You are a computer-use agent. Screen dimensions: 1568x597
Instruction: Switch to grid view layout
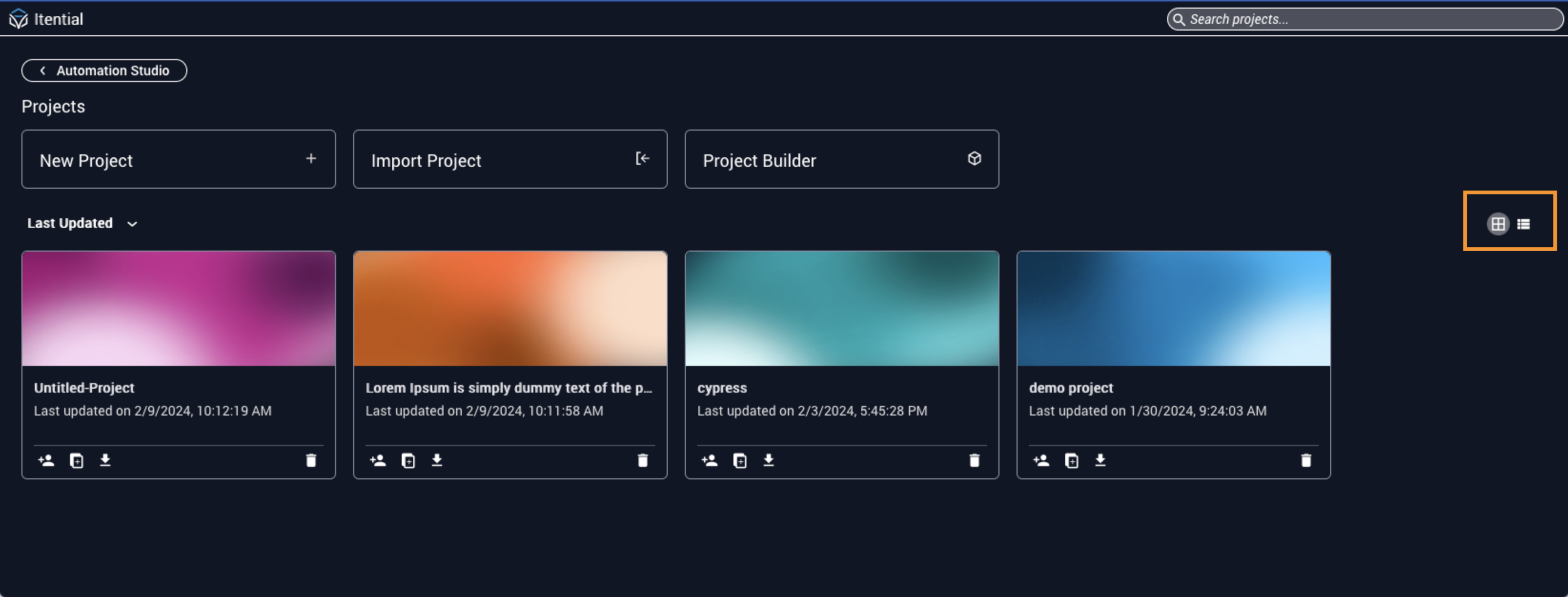pos(1497,224)
